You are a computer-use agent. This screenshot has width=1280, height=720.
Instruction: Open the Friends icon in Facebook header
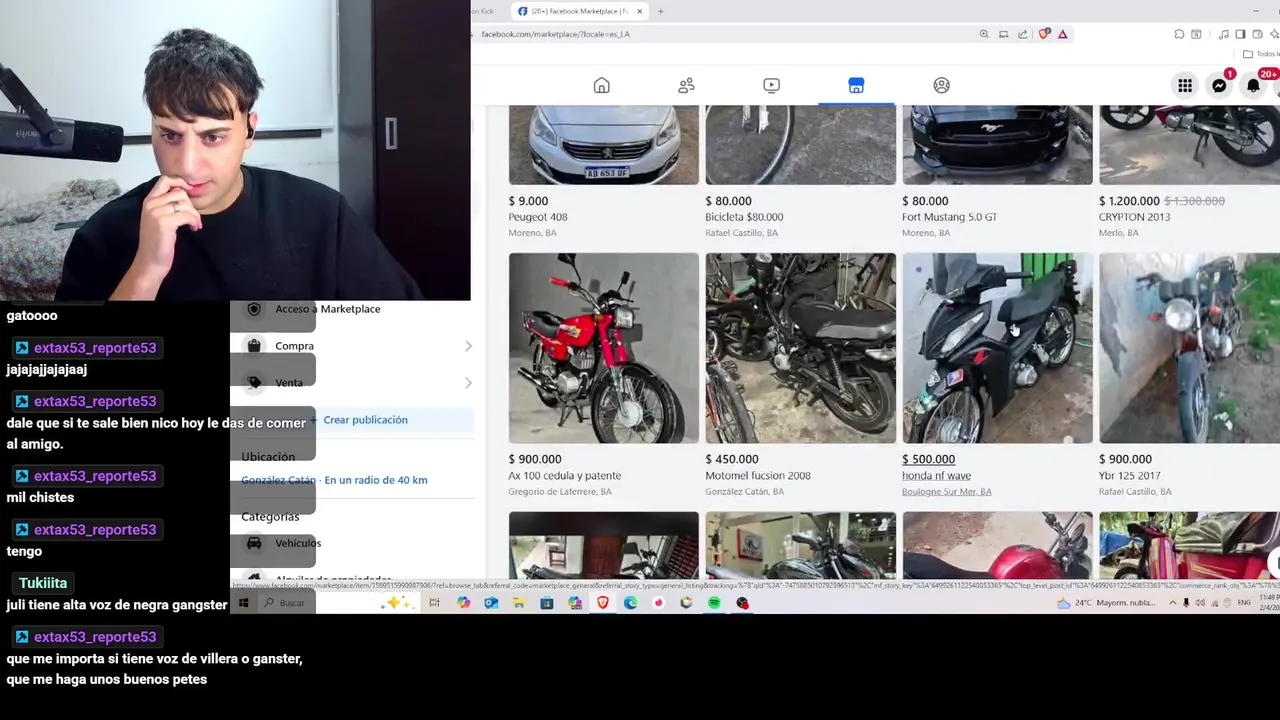click(x=686, y=86)
